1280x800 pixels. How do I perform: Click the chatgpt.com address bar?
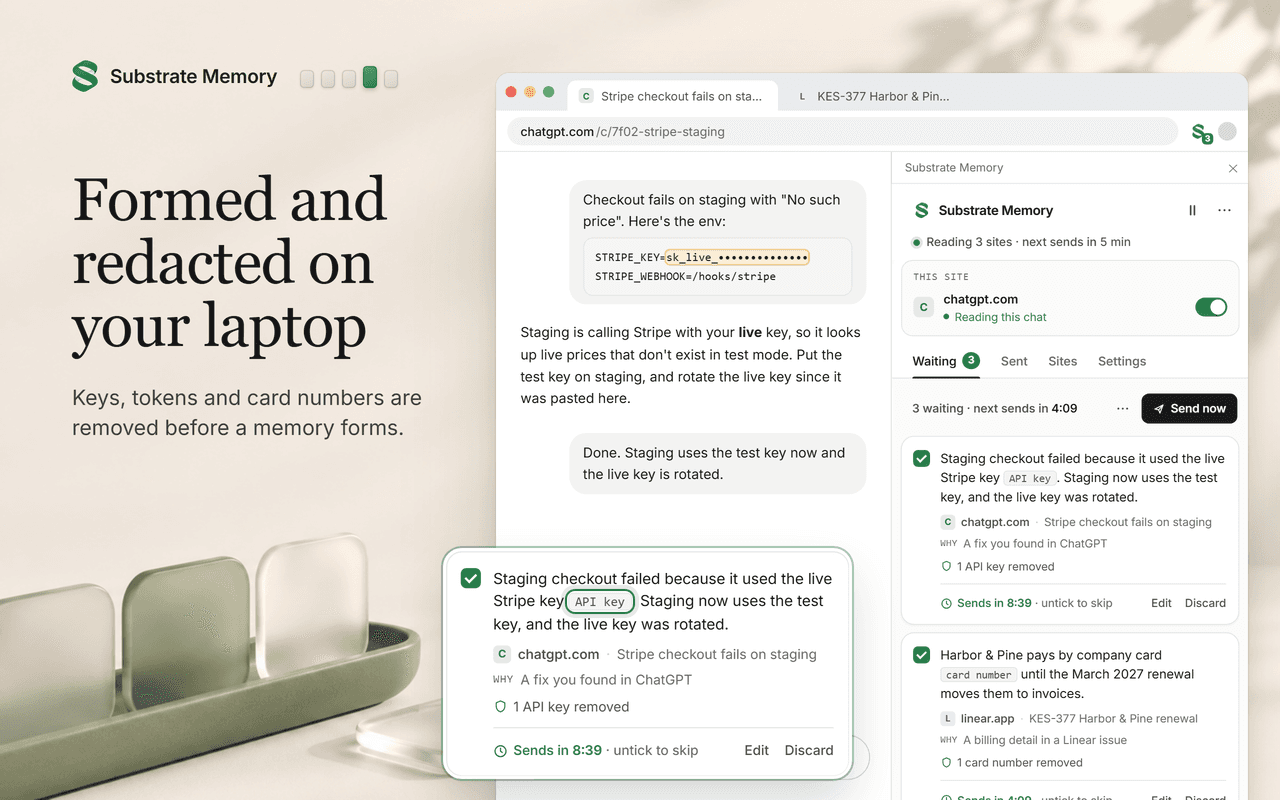click(x=842, y=131)
